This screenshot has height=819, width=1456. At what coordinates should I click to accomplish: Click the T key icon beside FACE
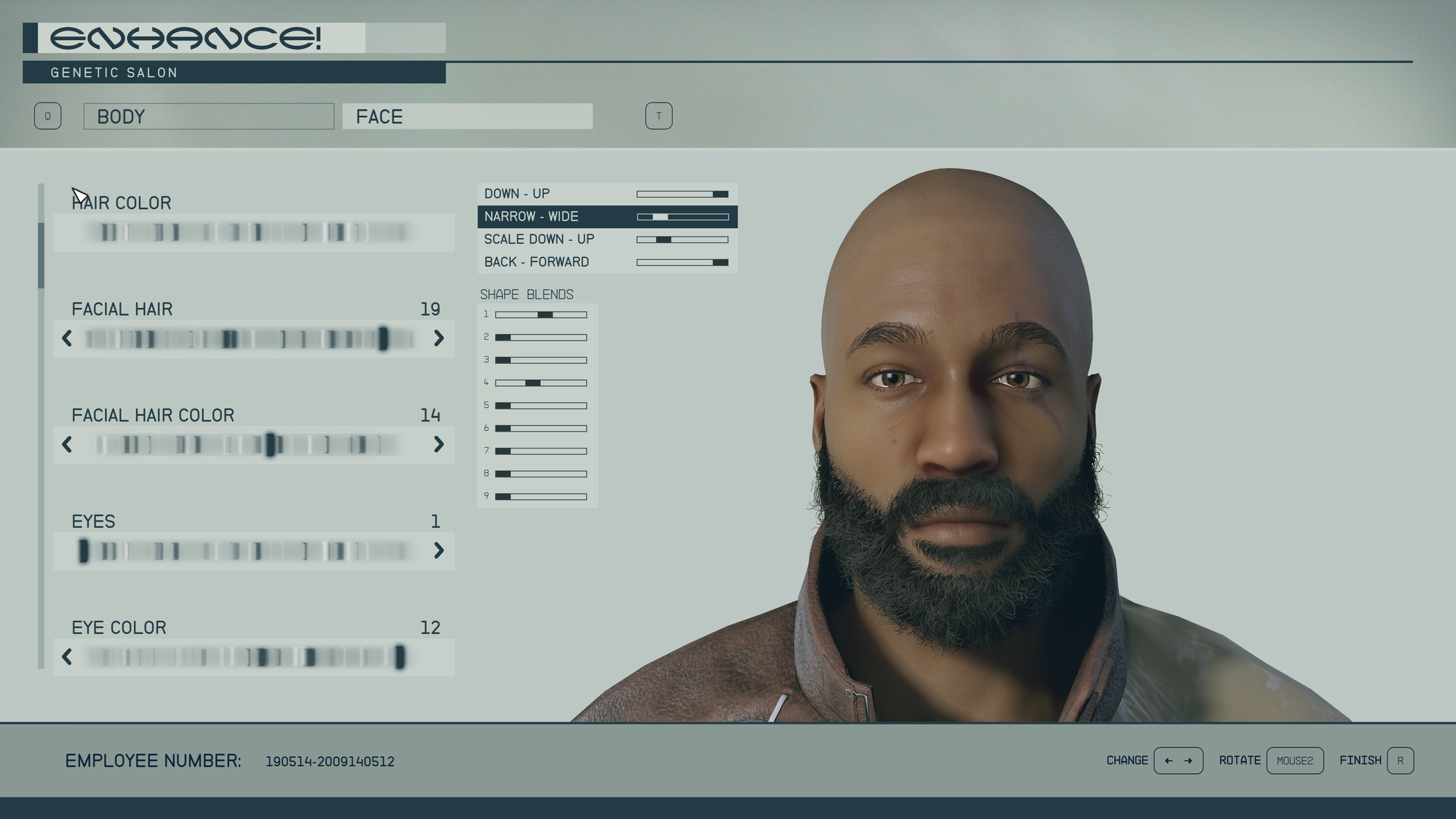pyautogui.click(x=658, y=116)
